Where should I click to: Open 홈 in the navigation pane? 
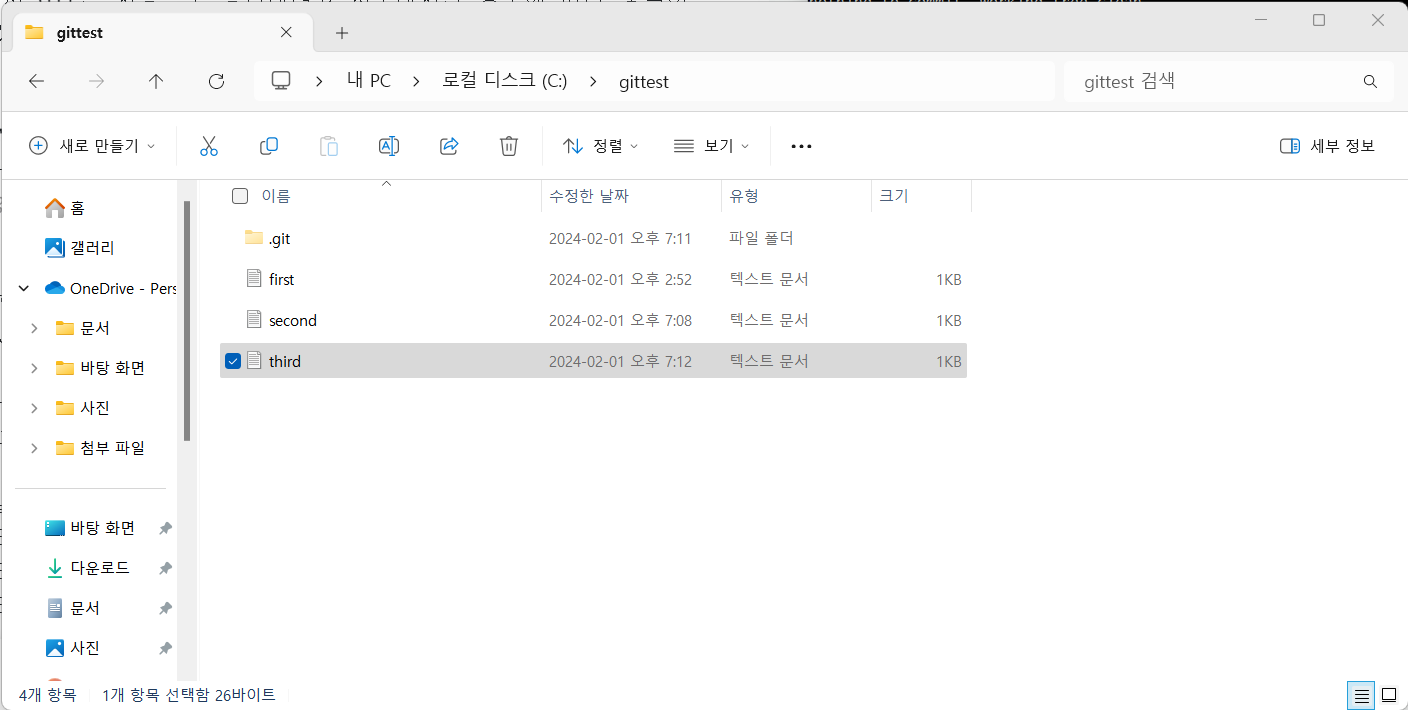pyautogui.click(x=65, y=208)
